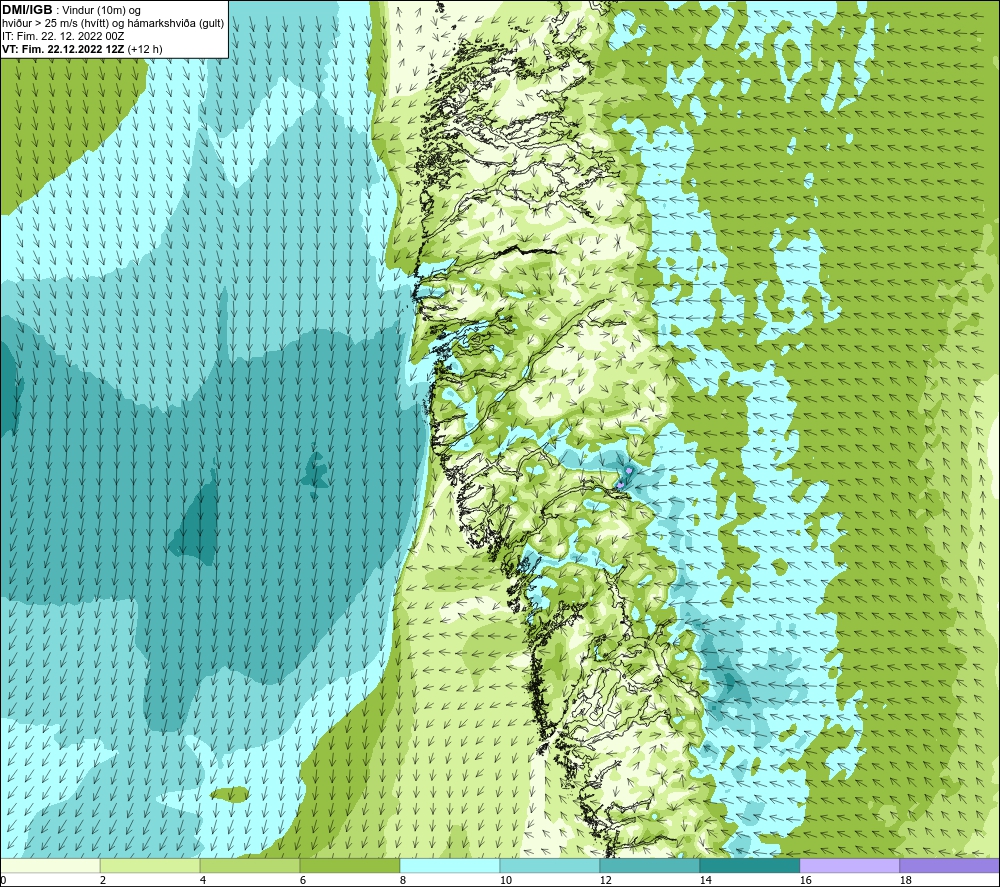
Task: Click the dark teal 14–16 m/s legend swatch
Action: 749,865
